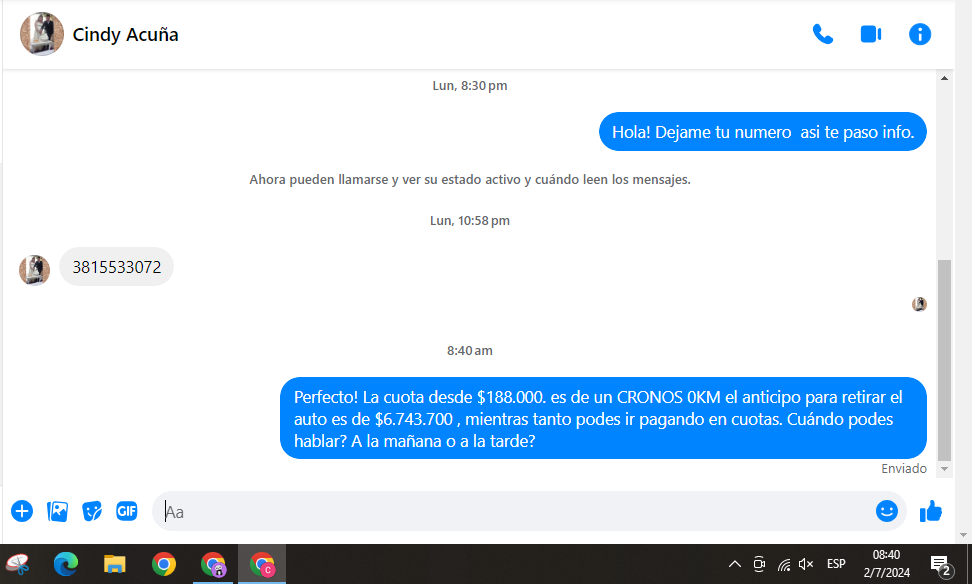Screen dimensions: 972x584
Task: Click the Cindy Acuña contact name
Action: (126, 35)
